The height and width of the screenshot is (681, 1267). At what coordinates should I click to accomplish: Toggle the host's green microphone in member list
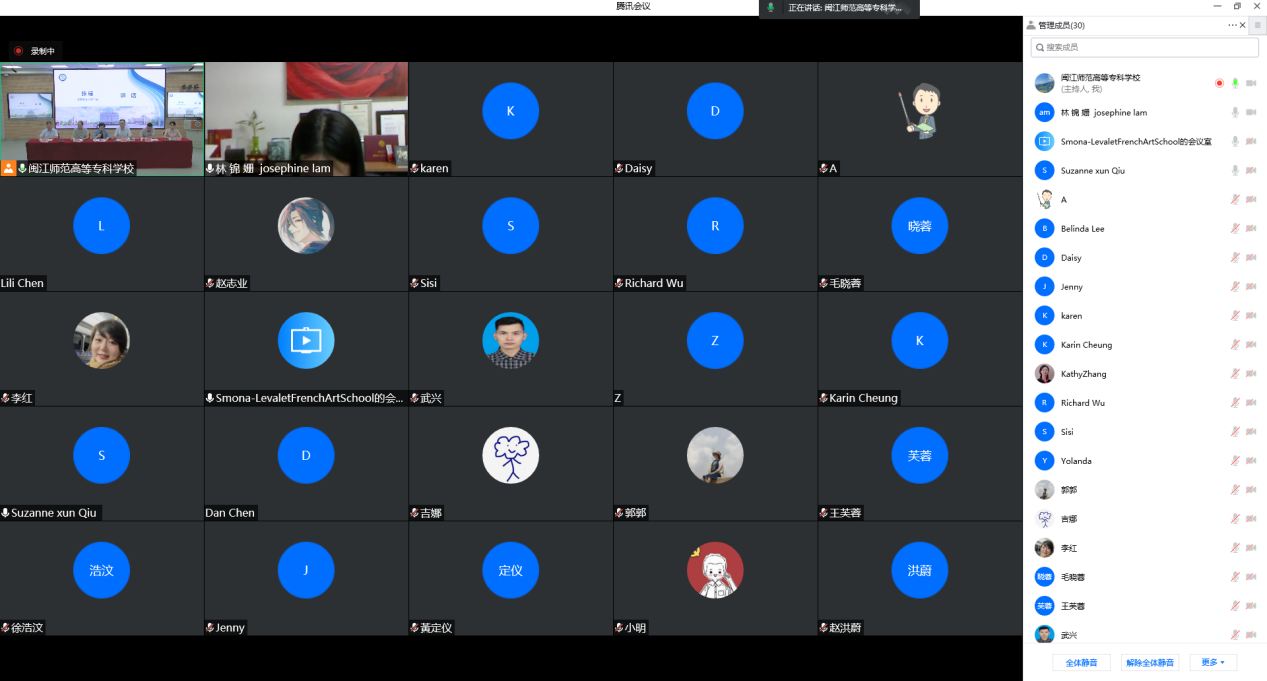tap(1235, 83)
